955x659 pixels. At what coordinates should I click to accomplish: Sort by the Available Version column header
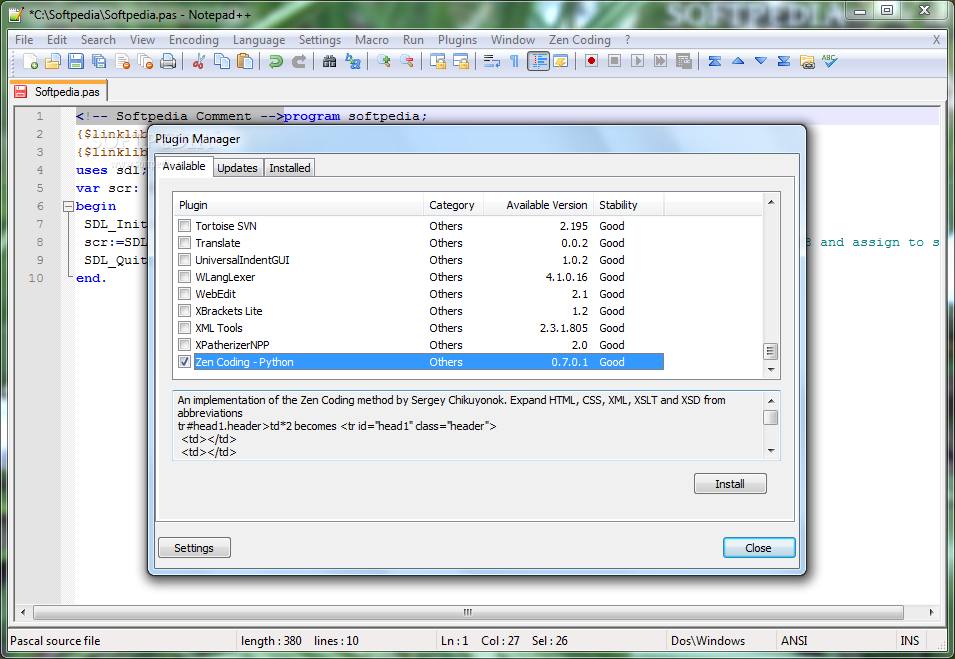coord(538,205)
